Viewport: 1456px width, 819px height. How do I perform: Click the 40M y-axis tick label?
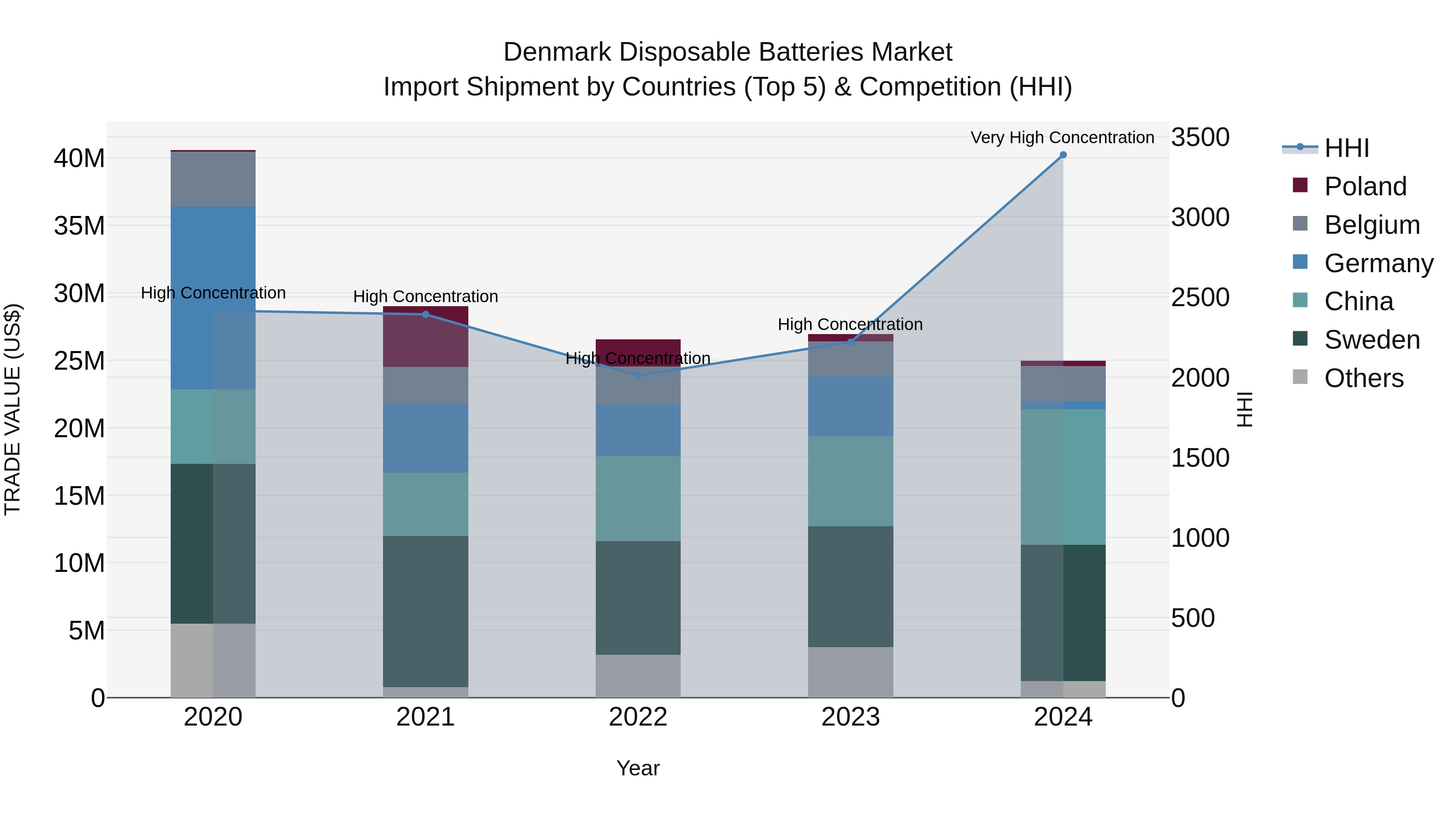pyautogui.click(x=79, y=158)
